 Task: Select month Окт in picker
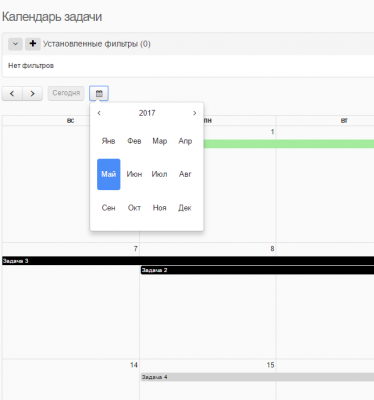pyautogui.click(x=134, y=208)
